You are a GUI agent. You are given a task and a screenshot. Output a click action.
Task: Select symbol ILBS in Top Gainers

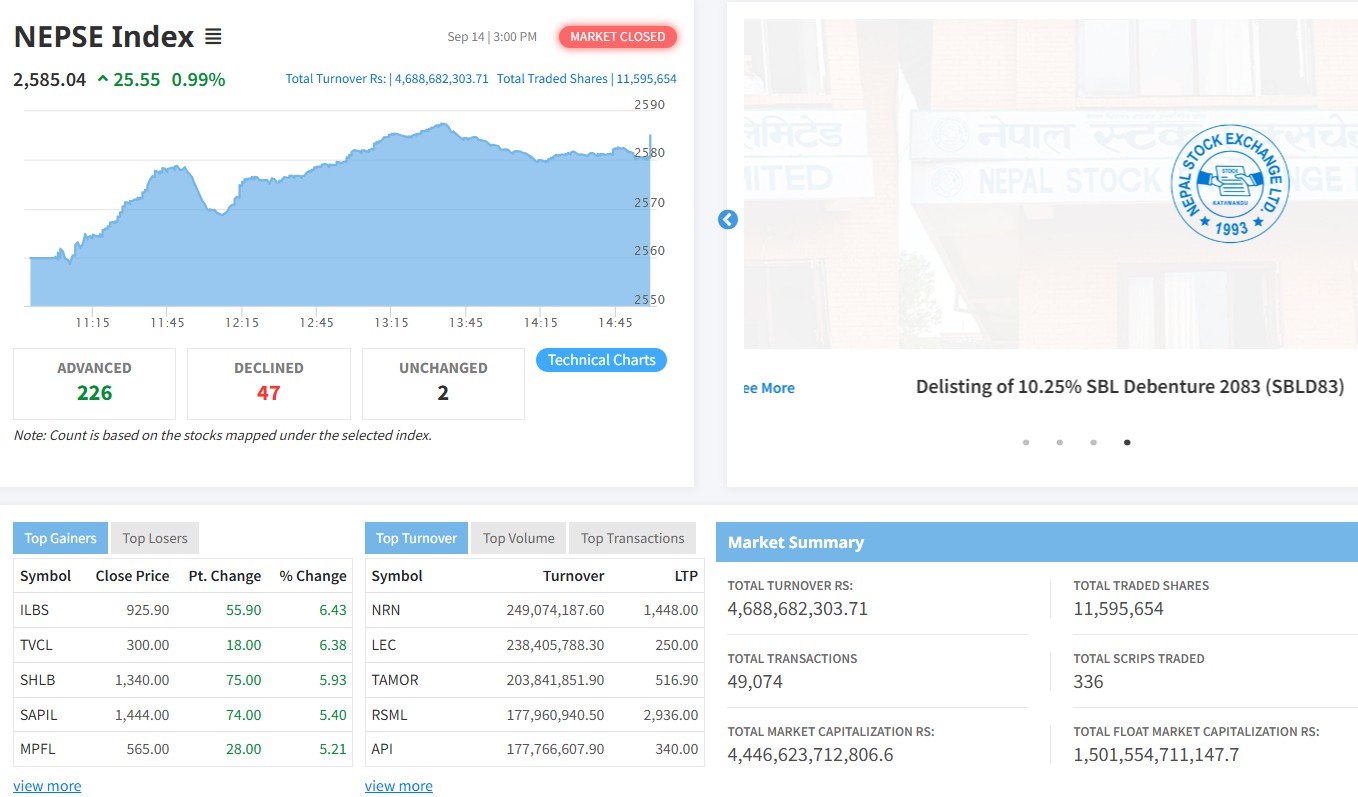(35, 610)
